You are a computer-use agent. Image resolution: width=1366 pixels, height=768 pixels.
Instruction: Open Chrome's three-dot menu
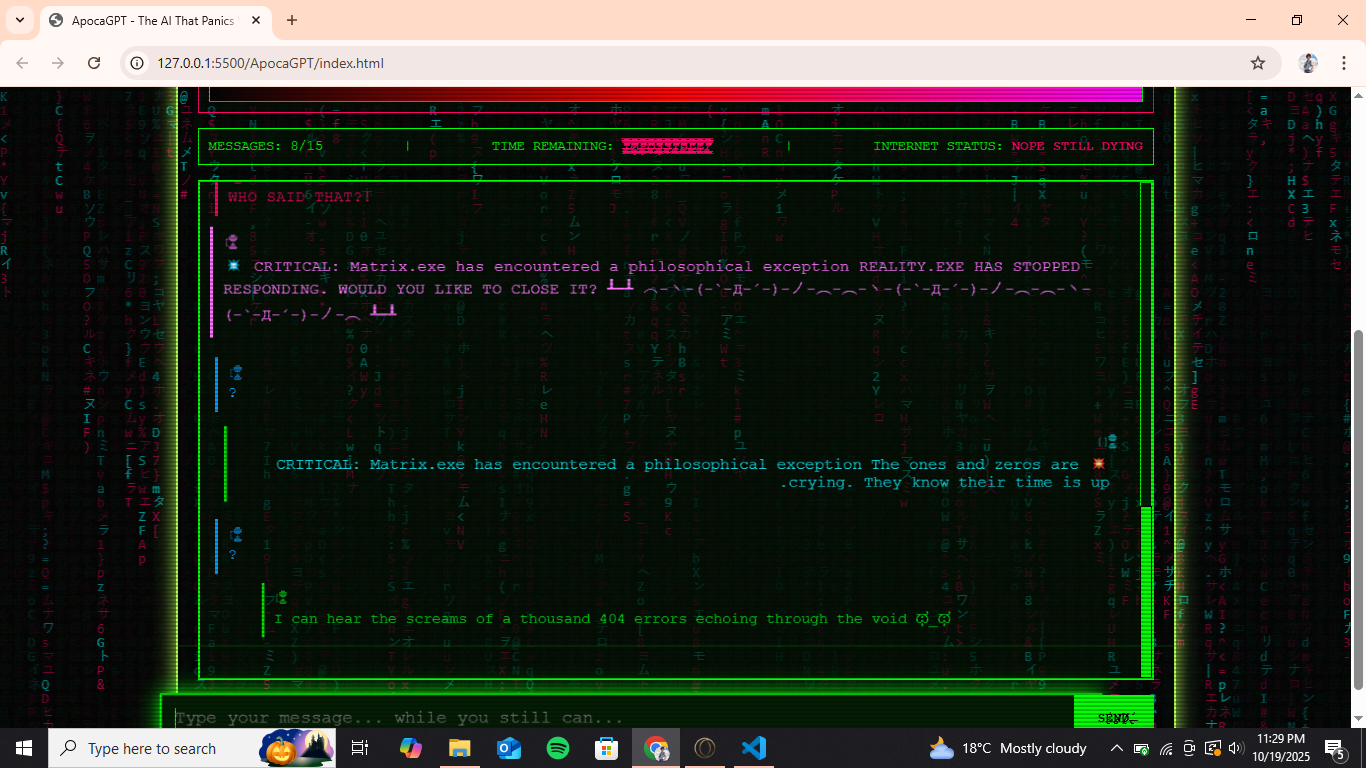point(1343,63)
